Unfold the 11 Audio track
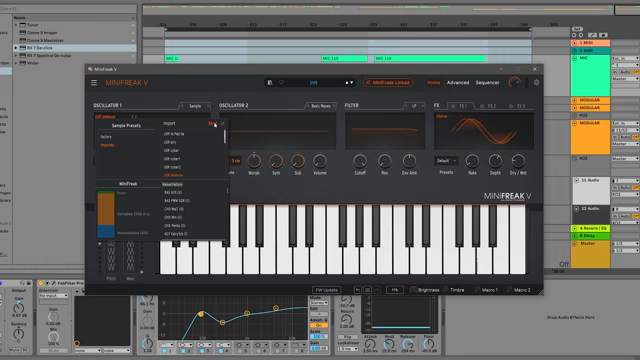This screenshot has width=640, height=360. pyautogui.click(x=576, y=180)
